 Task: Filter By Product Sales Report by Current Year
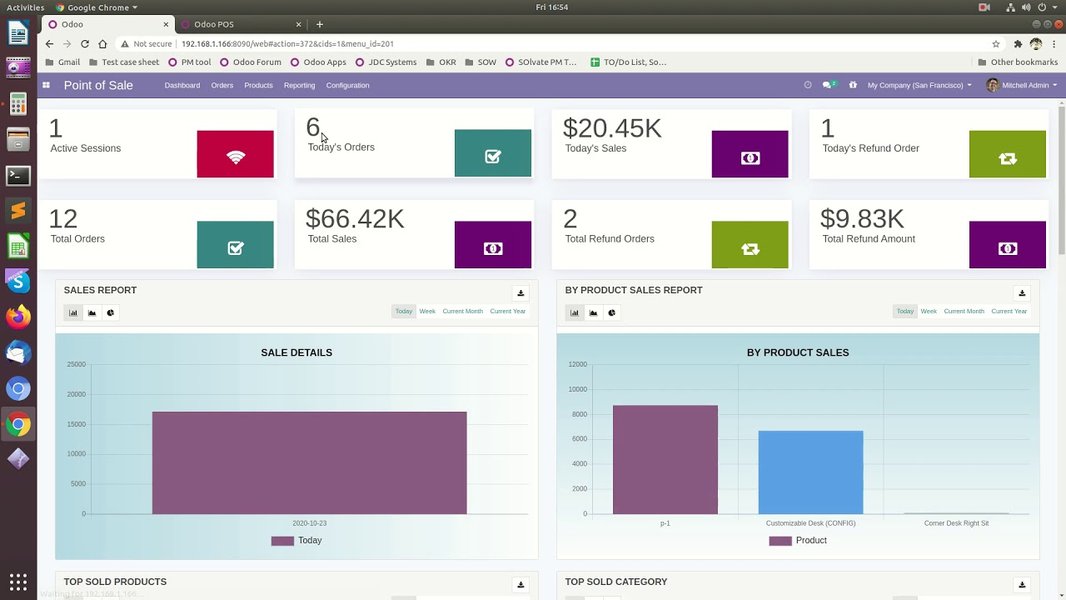point(1009,311)
